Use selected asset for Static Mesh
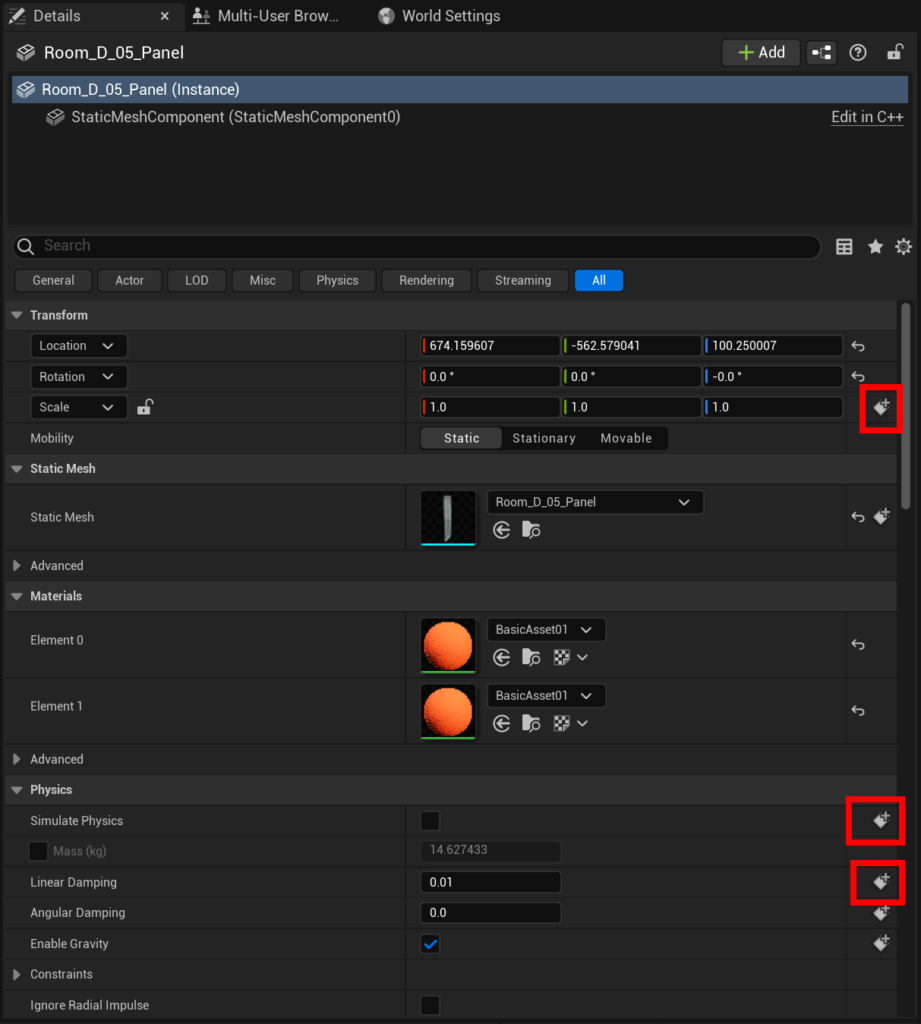Screen dimensions: 921x1024 (x=502, y=530)
